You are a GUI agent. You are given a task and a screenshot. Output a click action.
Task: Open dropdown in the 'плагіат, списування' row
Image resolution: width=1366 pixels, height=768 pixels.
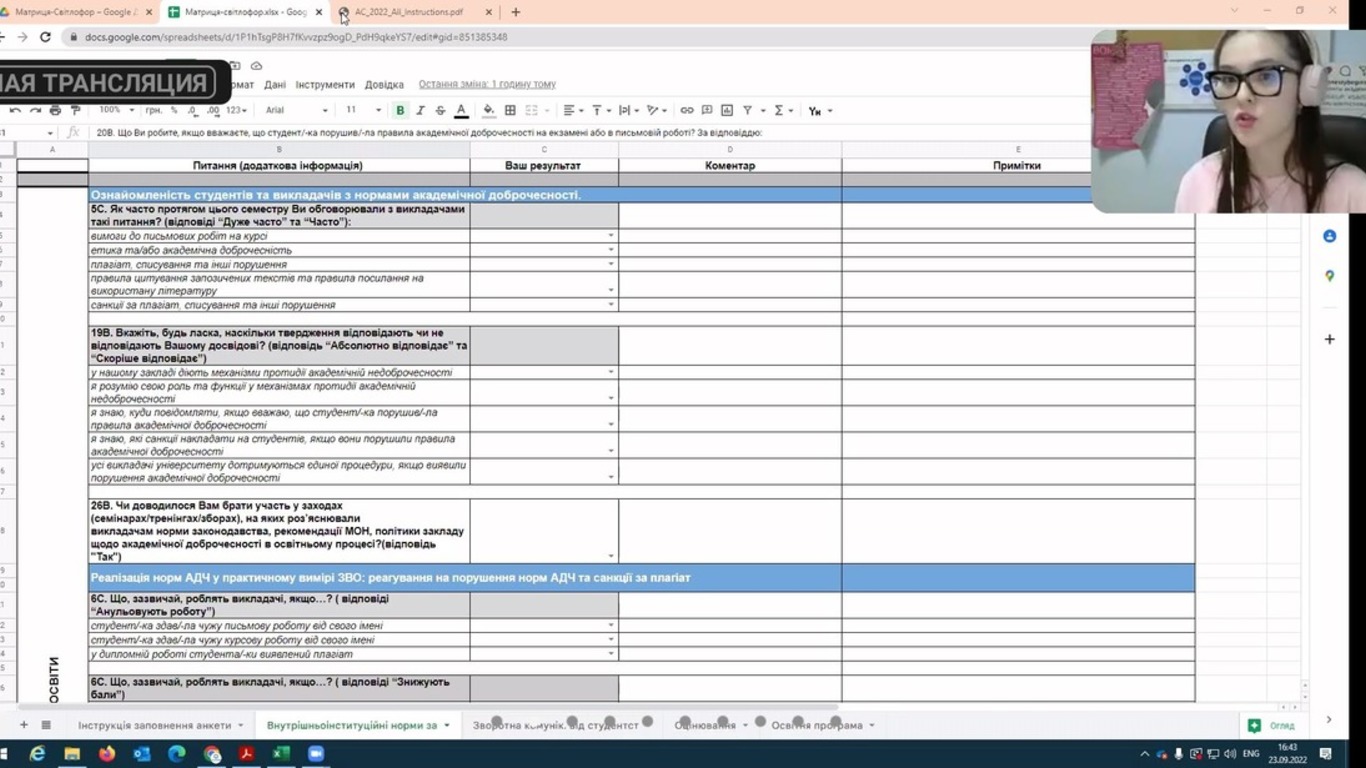click(x=611, y=265)
